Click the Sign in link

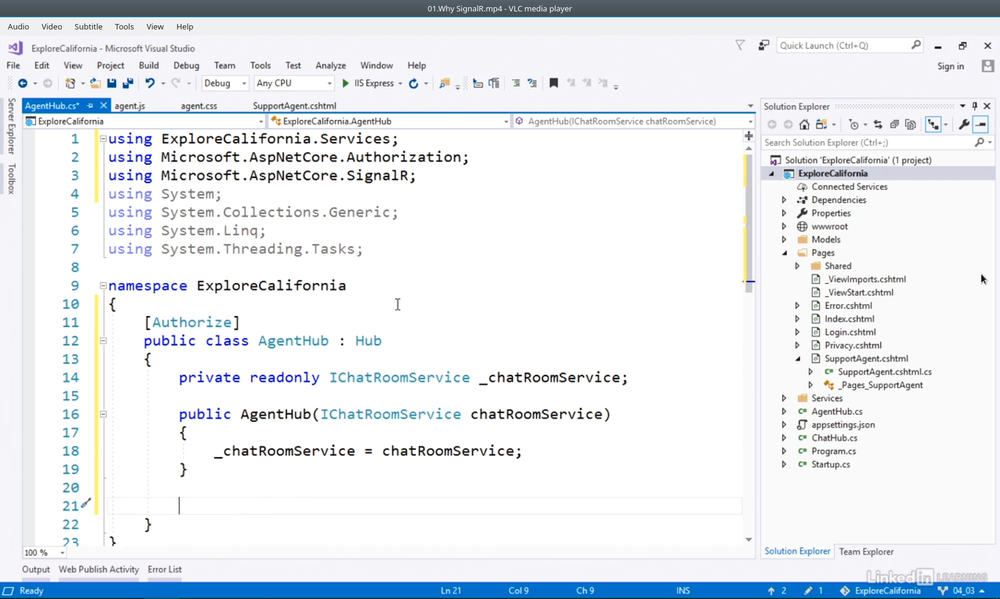(x=950, y=66)
